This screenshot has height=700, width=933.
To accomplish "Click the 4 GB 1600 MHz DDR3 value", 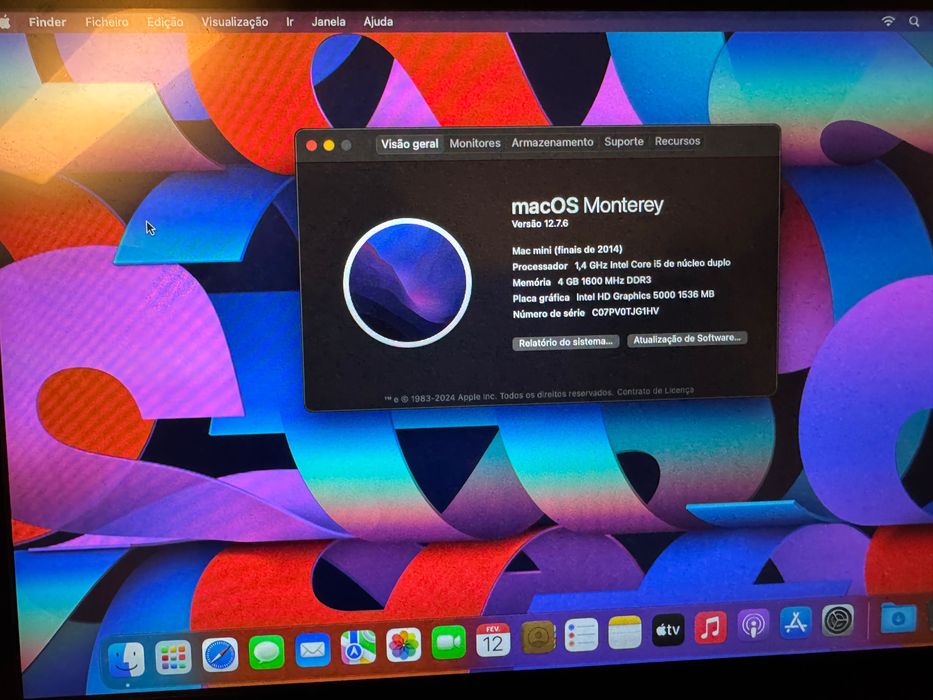I will click(604, 280).
